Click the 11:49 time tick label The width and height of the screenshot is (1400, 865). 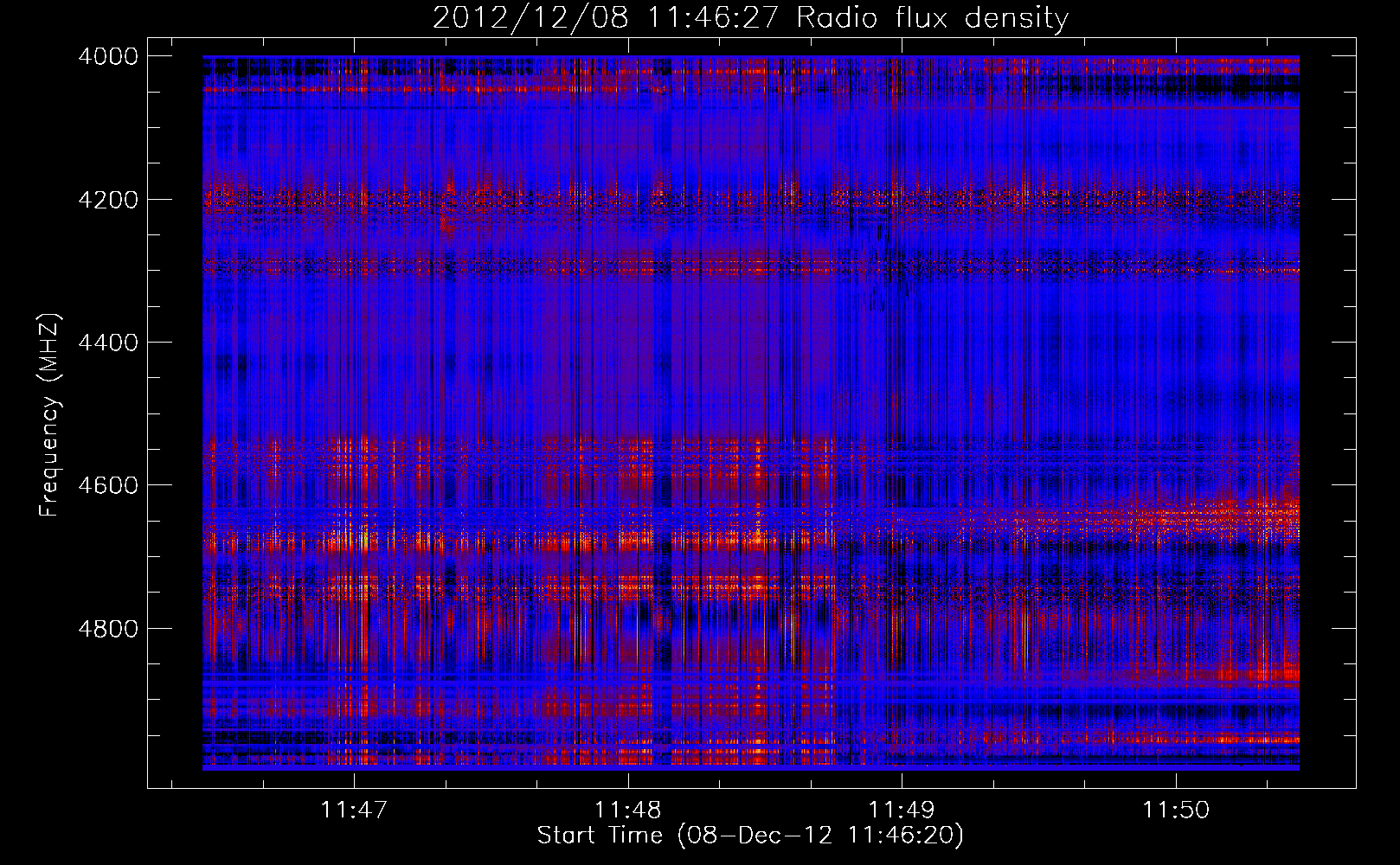(902, 810)
